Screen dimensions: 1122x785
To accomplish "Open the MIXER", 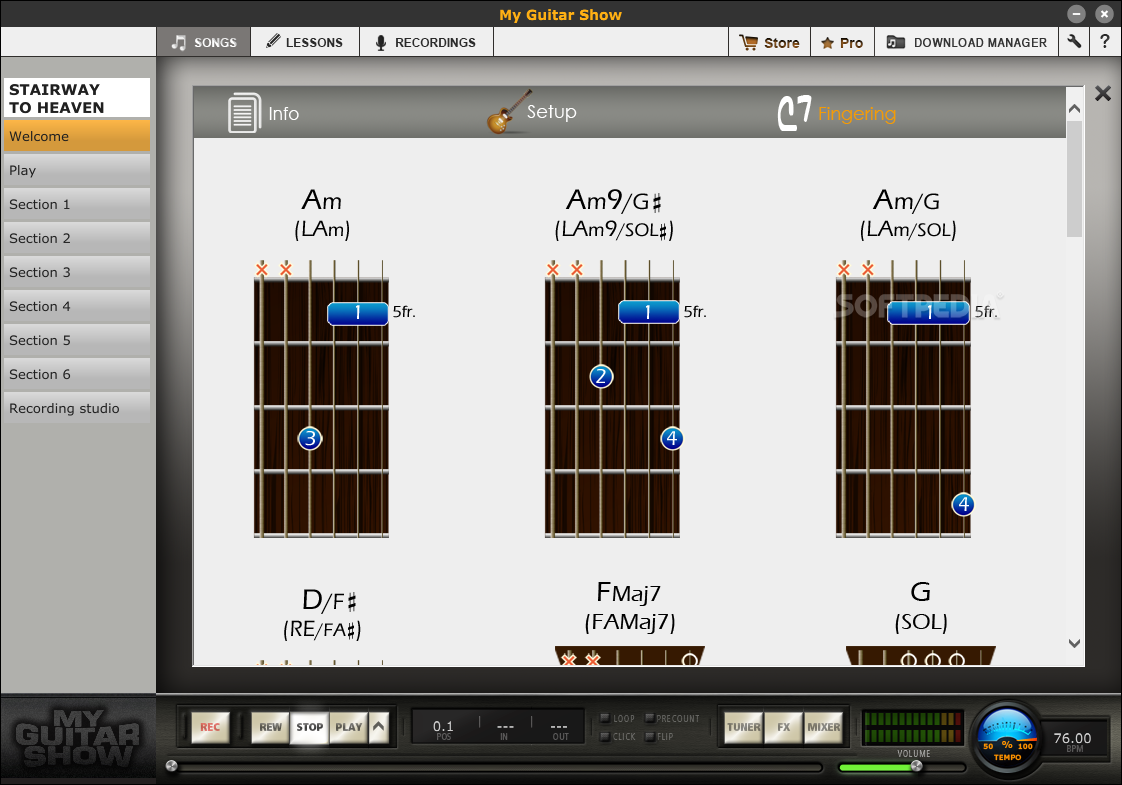I will point(824,727).
